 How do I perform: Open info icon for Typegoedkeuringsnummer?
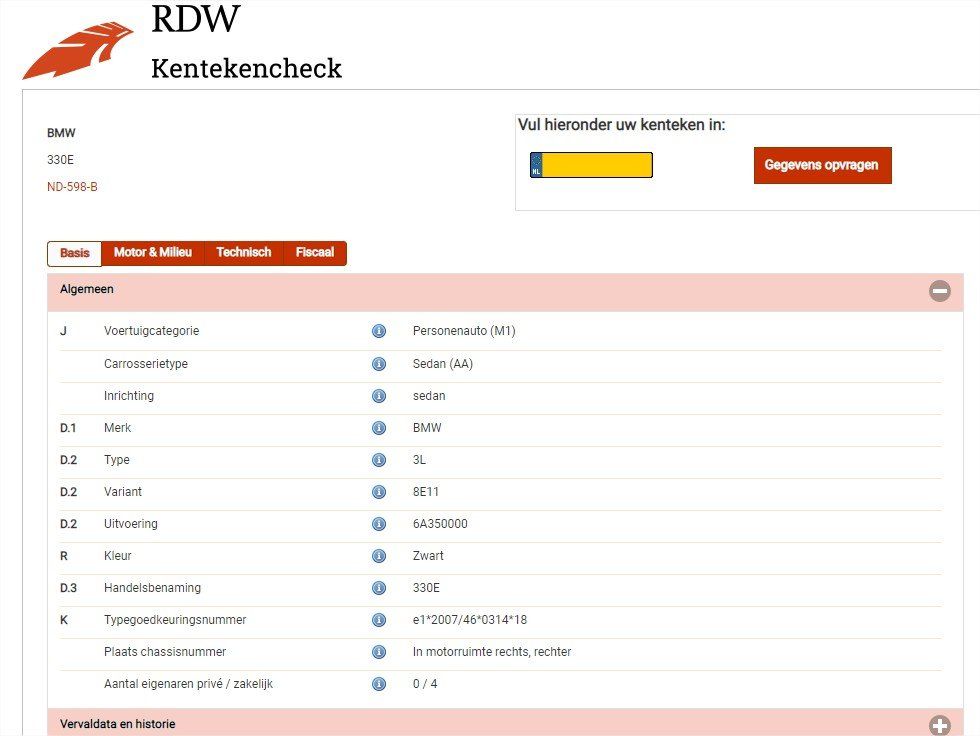pyautogui.click(x=379, y=620)
